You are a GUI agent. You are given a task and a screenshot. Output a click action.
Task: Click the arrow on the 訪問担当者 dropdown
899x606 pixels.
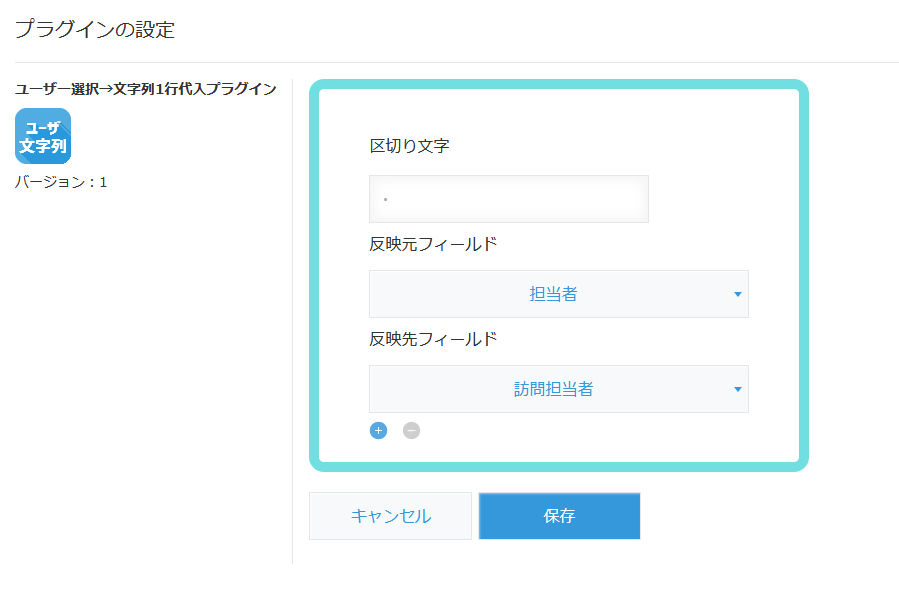737,389
